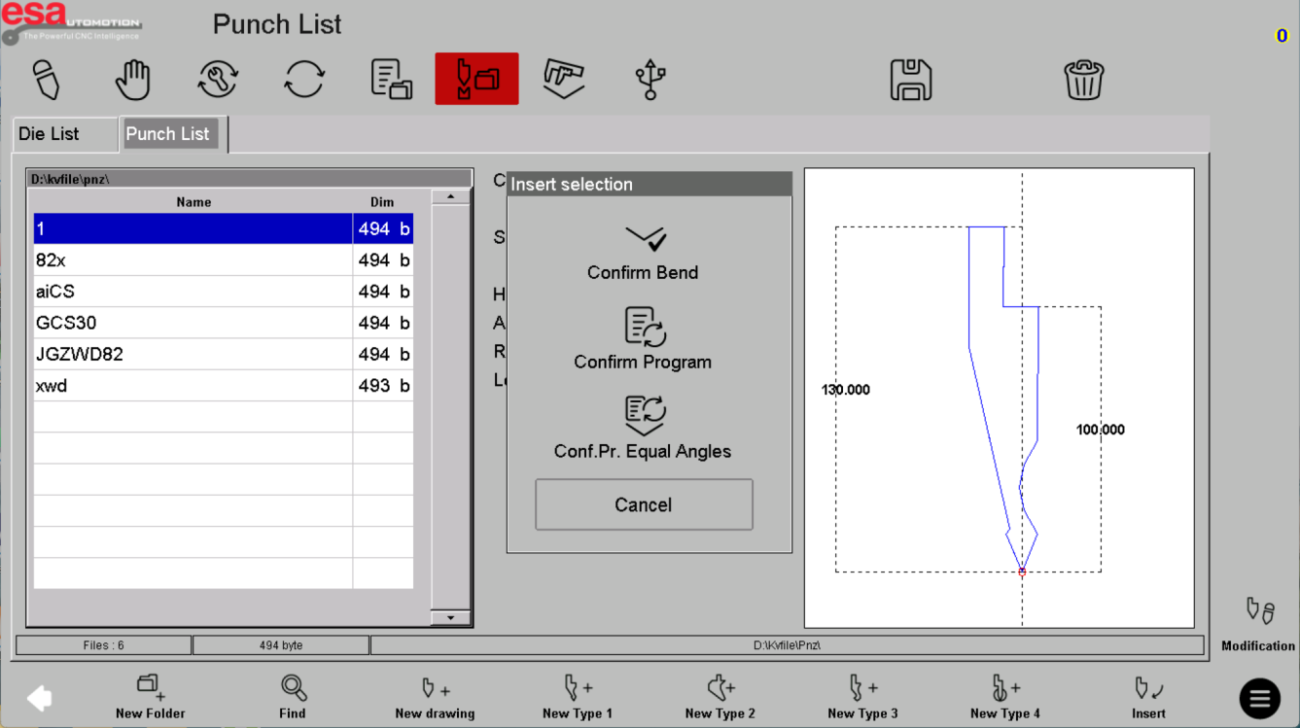Viewport: 1300px width, 728px height.
Task: Switch to the Die List tab
Action: pos(63,134)
